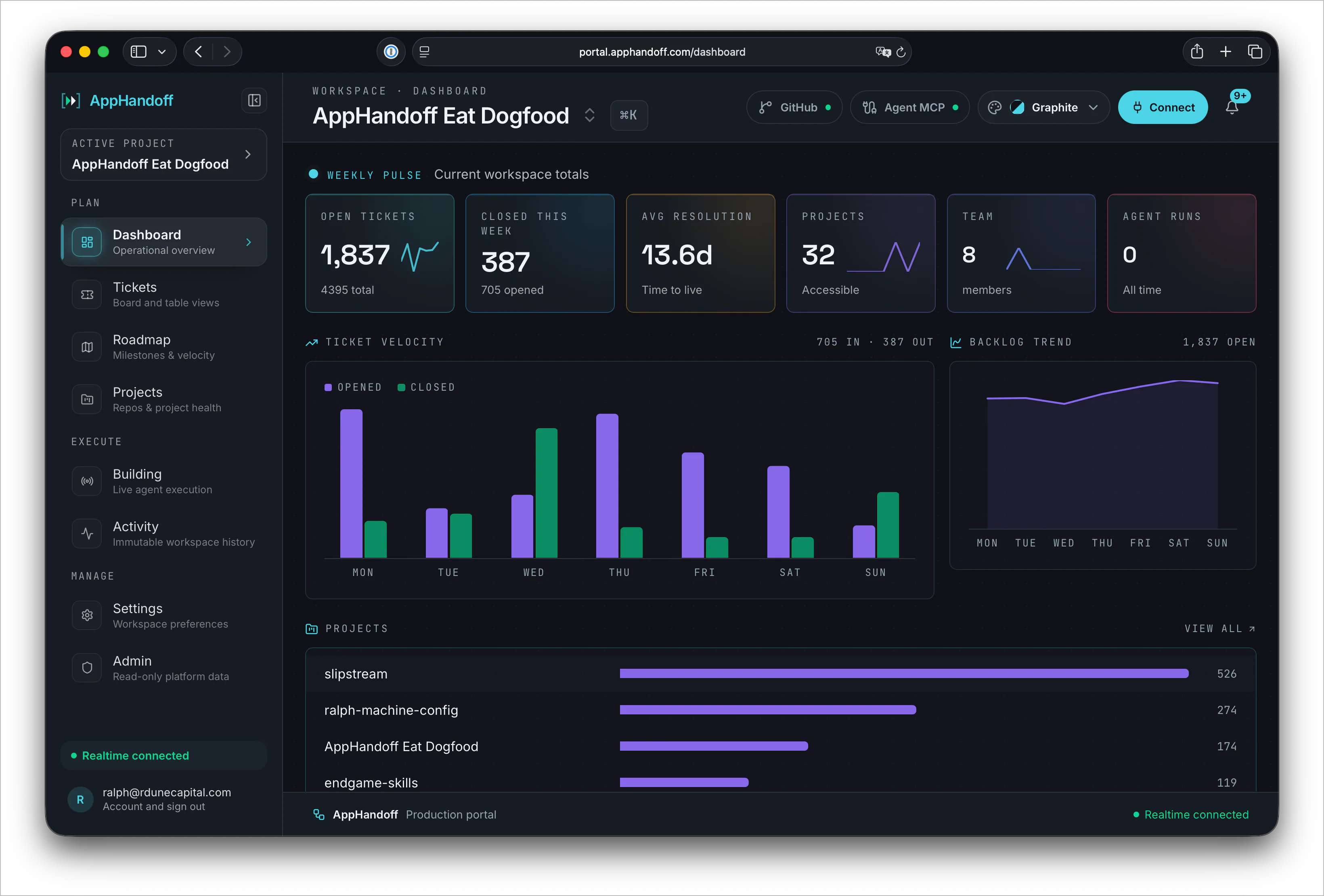Viewport: 1324px width, 896px height.
Task: Open the Graphite theme dropdown
Action: [x=1044, y=108]
